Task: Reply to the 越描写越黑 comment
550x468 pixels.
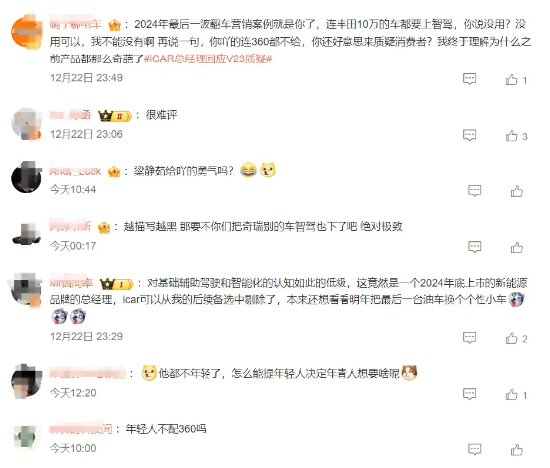Action: [x=475, y=247]
